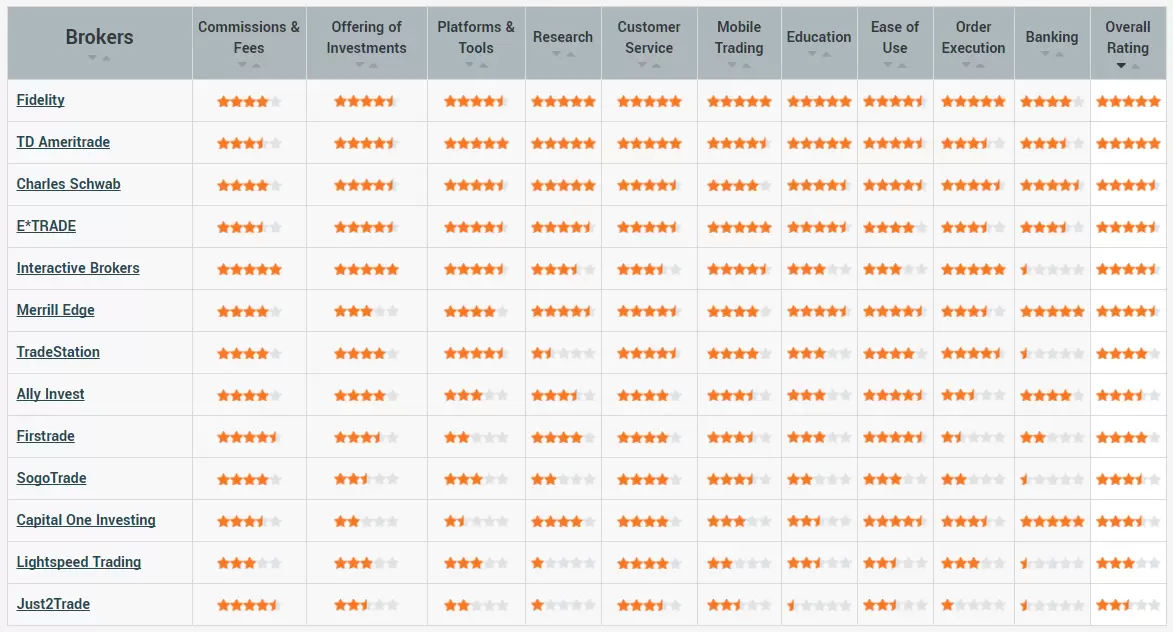Viewport: 1173px width, 632px height.
Task: Click SogoTrade's Research star rating
Action: tap(563, 478)
